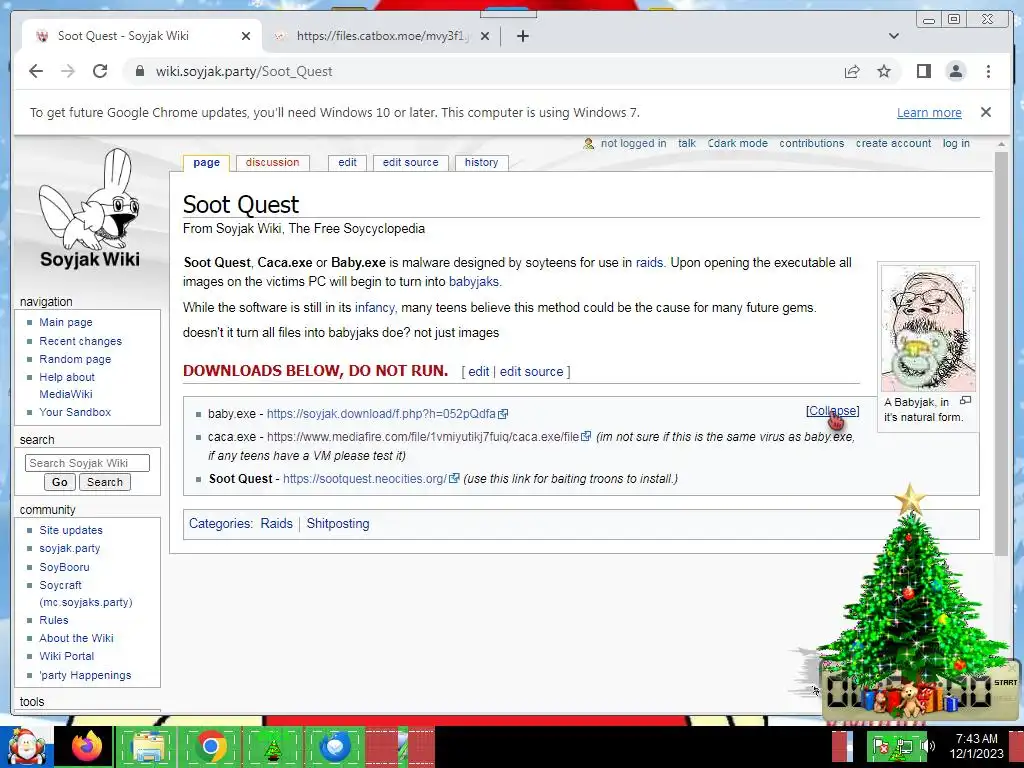The height and width of the screenshot is (768, 1024).
Task: Select the page tab
Action: click(206, 163)
